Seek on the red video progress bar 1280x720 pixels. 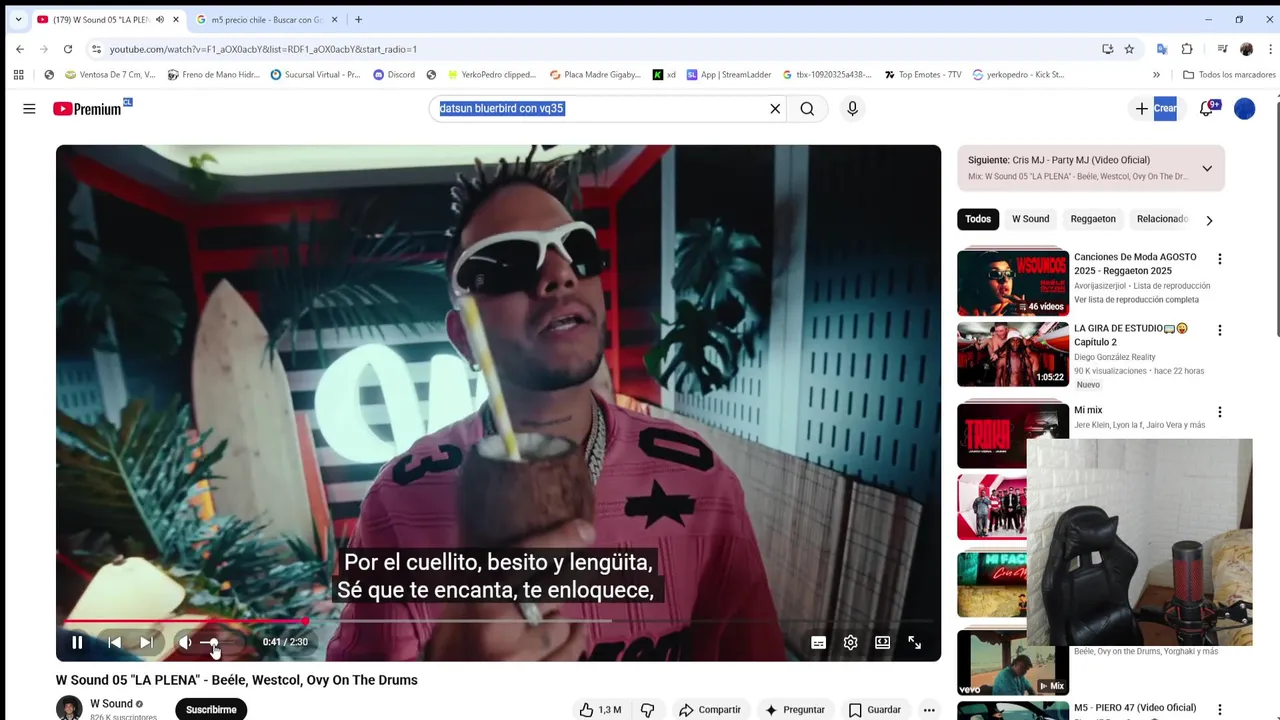(498, 621)
